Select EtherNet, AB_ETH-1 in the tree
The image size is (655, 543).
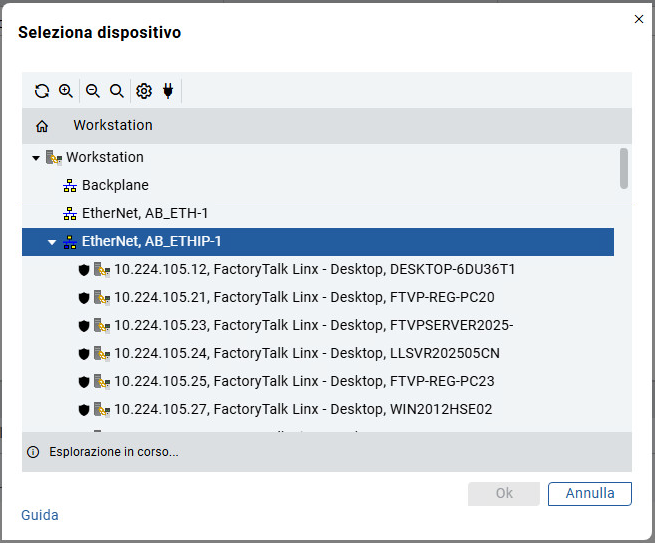[145, 213]
